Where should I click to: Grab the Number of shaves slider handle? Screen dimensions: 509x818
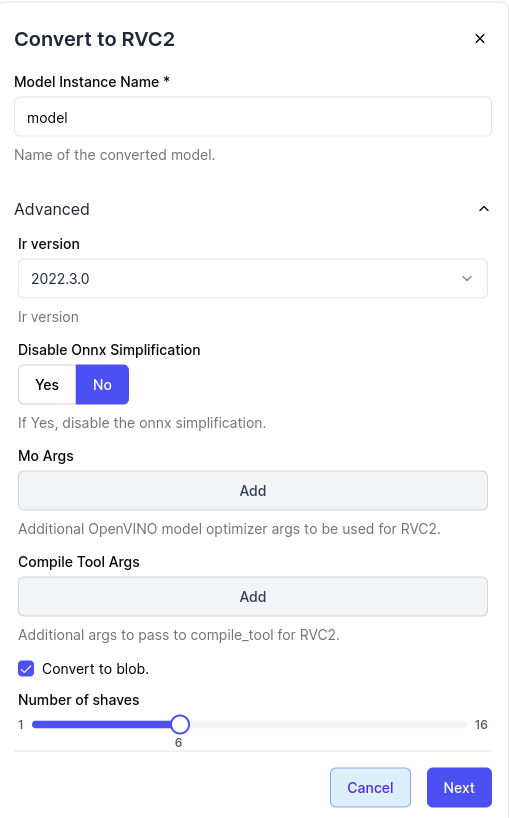click(180, 725)
